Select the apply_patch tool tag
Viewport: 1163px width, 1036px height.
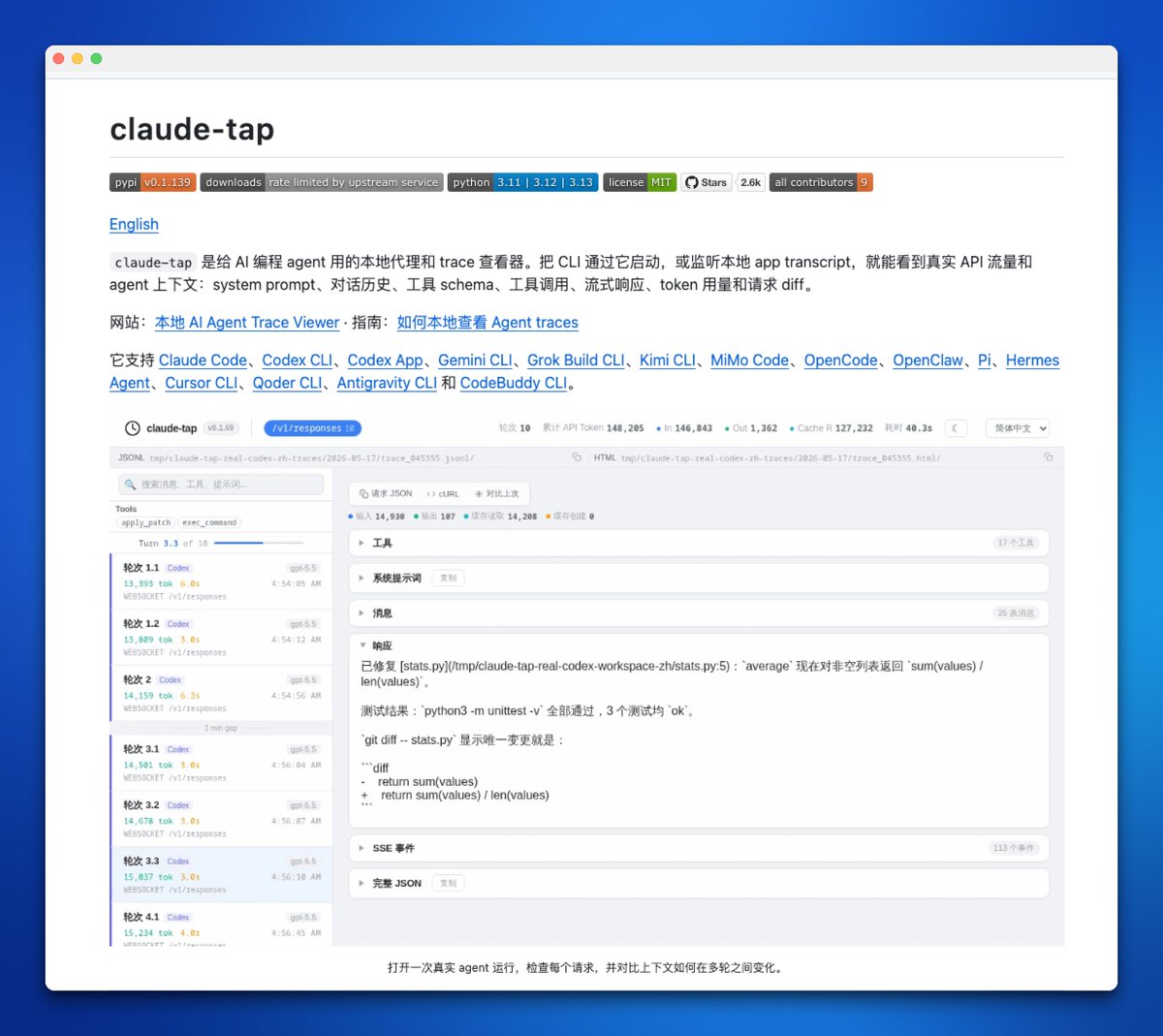(145, 522)
